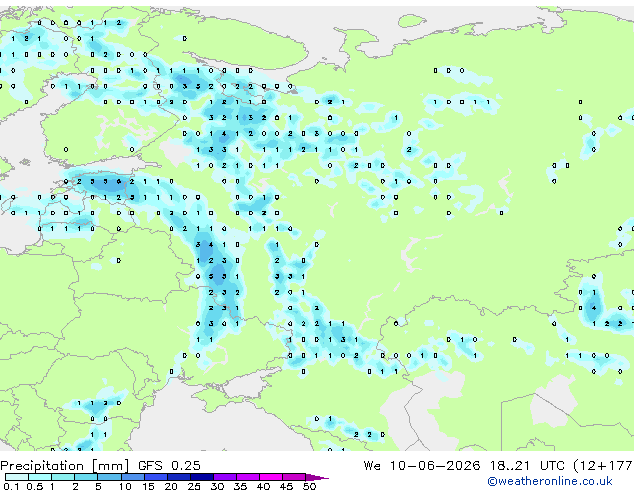Pick the legend swatch between 2 and 5

[x=86, y=477]
